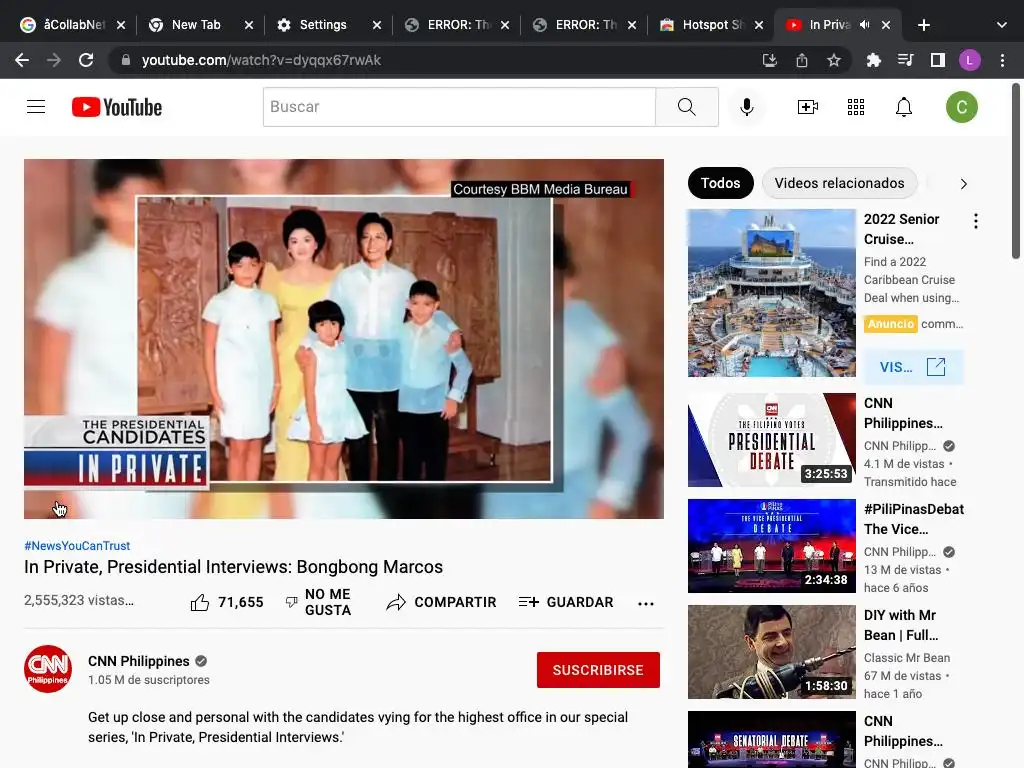The image size is (1024, 768).
Task: Open the CNN Philippines channel name link
Action: pyautogui.click(x=138, y=661)
